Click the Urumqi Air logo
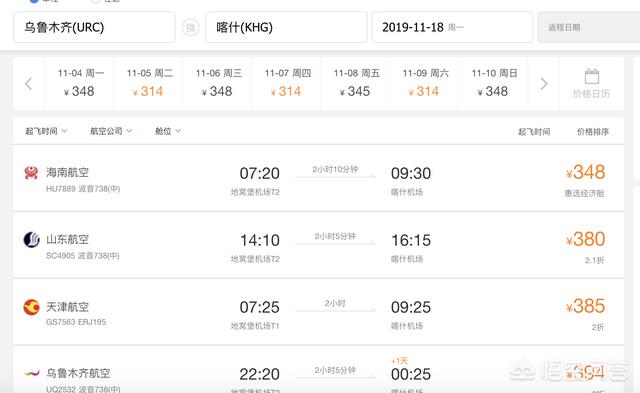The height and width of the screenshot is (393, 640). (x=31, y=373)
